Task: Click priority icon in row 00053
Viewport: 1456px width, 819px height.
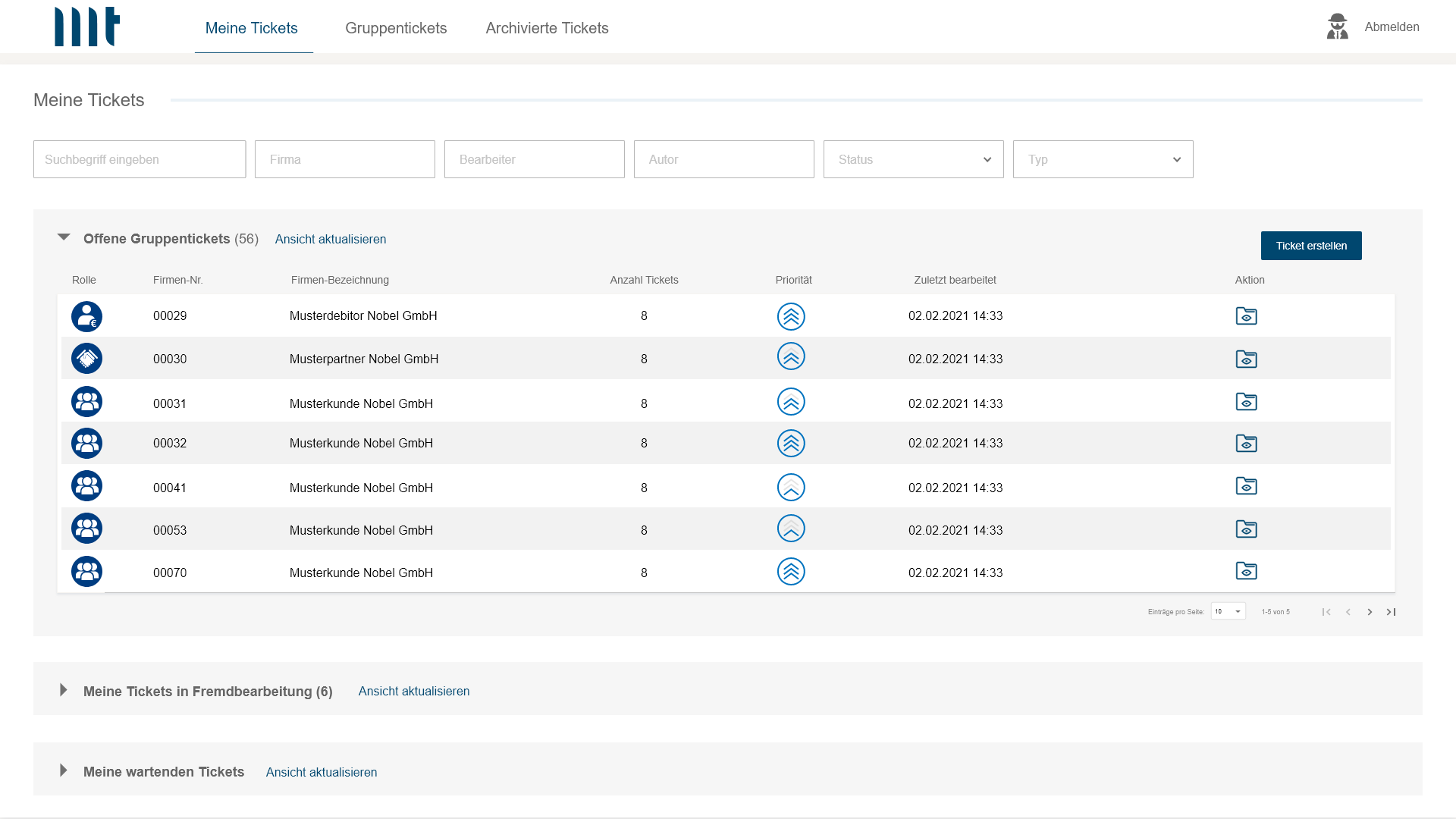Action: click(x=791, y=528)
